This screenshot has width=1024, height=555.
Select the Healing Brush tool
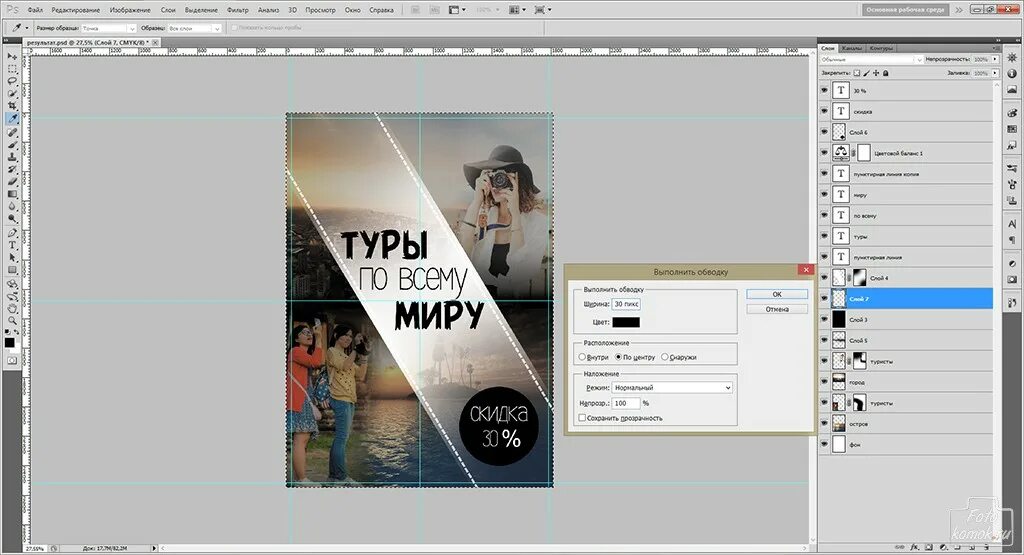(x=12, y=133)
